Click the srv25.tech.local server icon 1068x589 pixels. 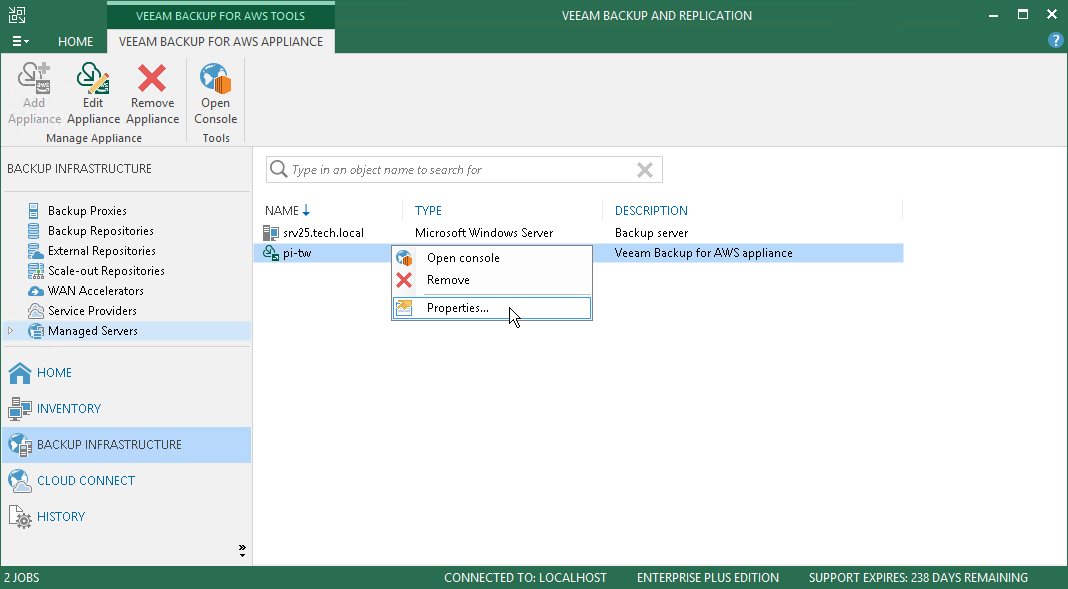[x=270, y=233]
